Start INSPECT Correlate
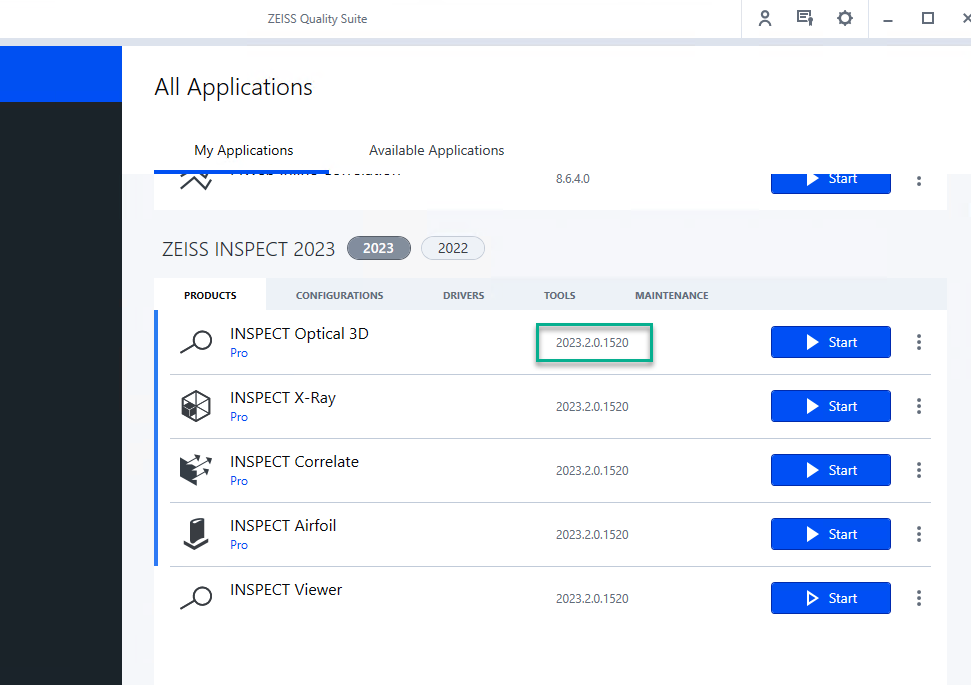The image size is (971, 685). click(x=830, y=470)
